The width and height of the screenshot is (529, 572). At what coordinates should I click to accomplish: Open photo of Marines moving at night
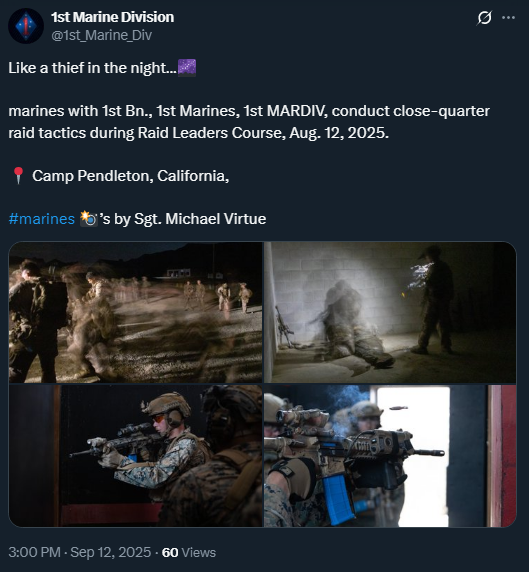(x=135, y=312)
